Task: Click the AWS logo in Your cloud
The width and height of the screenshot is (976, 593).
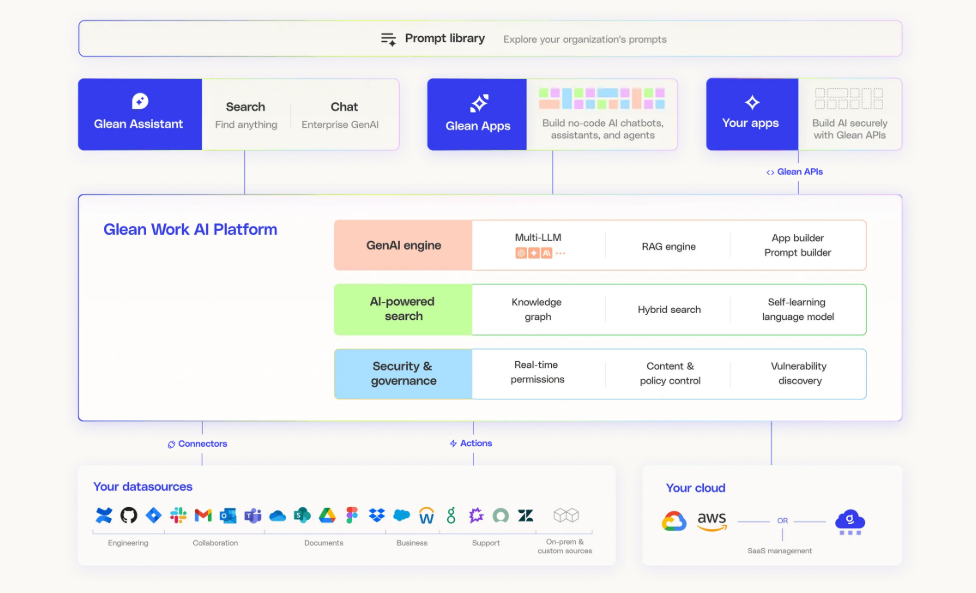Action: tap(711, 521)
